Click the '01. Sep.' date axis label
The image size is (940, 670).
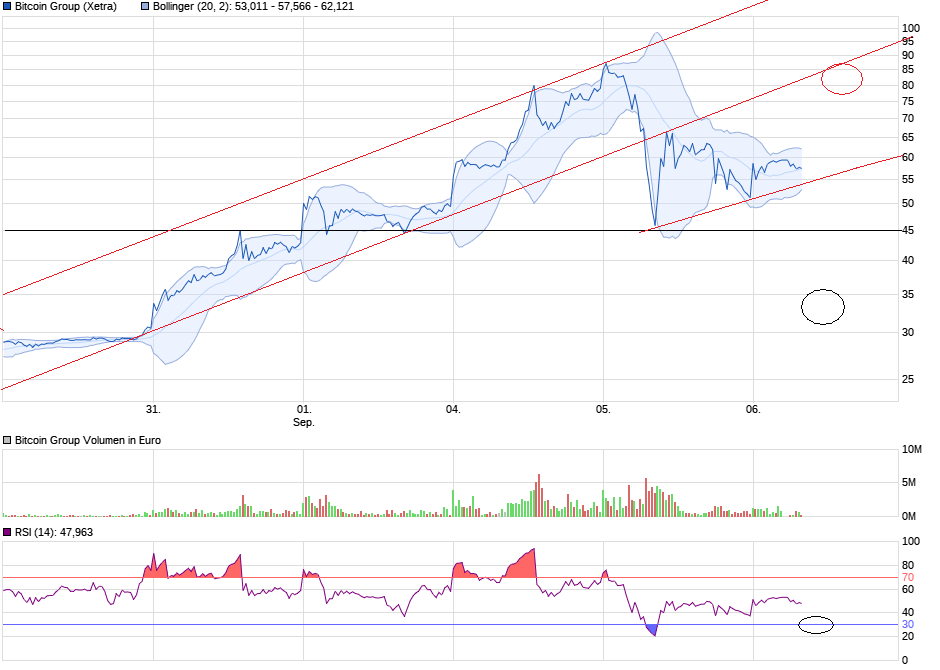tap(304, 416)
